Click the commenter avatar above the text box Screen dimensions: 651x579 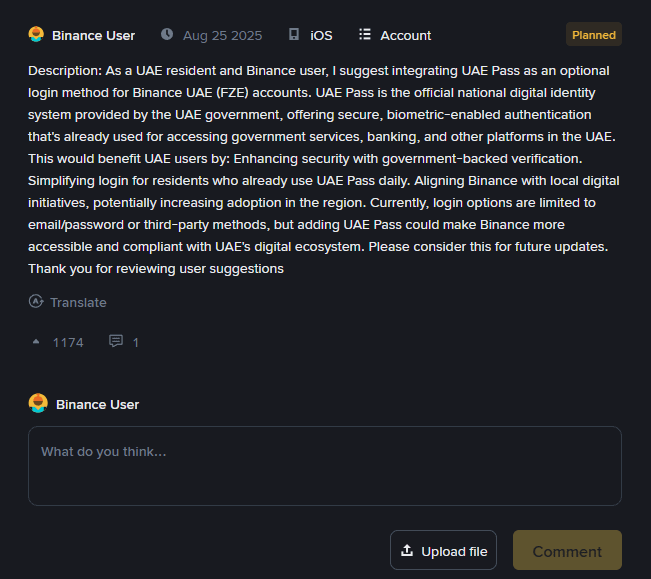tap(38, 404)
